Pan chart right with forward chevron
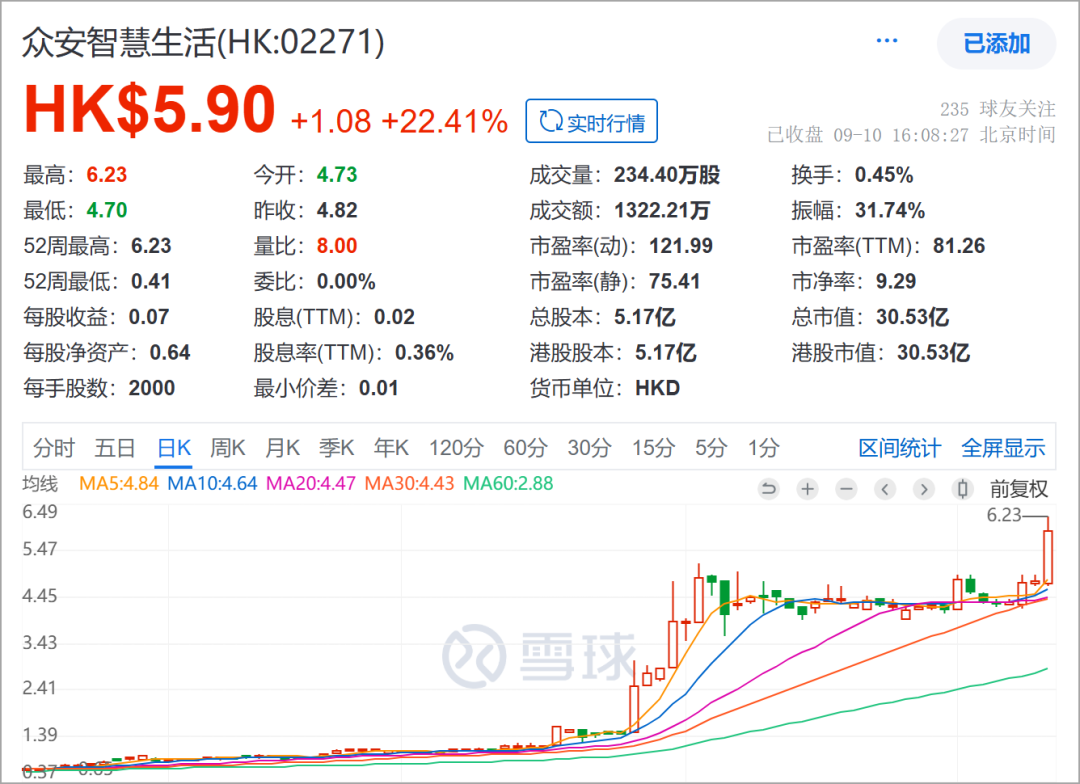The image size is (1080, 784). tap(924, 489)
